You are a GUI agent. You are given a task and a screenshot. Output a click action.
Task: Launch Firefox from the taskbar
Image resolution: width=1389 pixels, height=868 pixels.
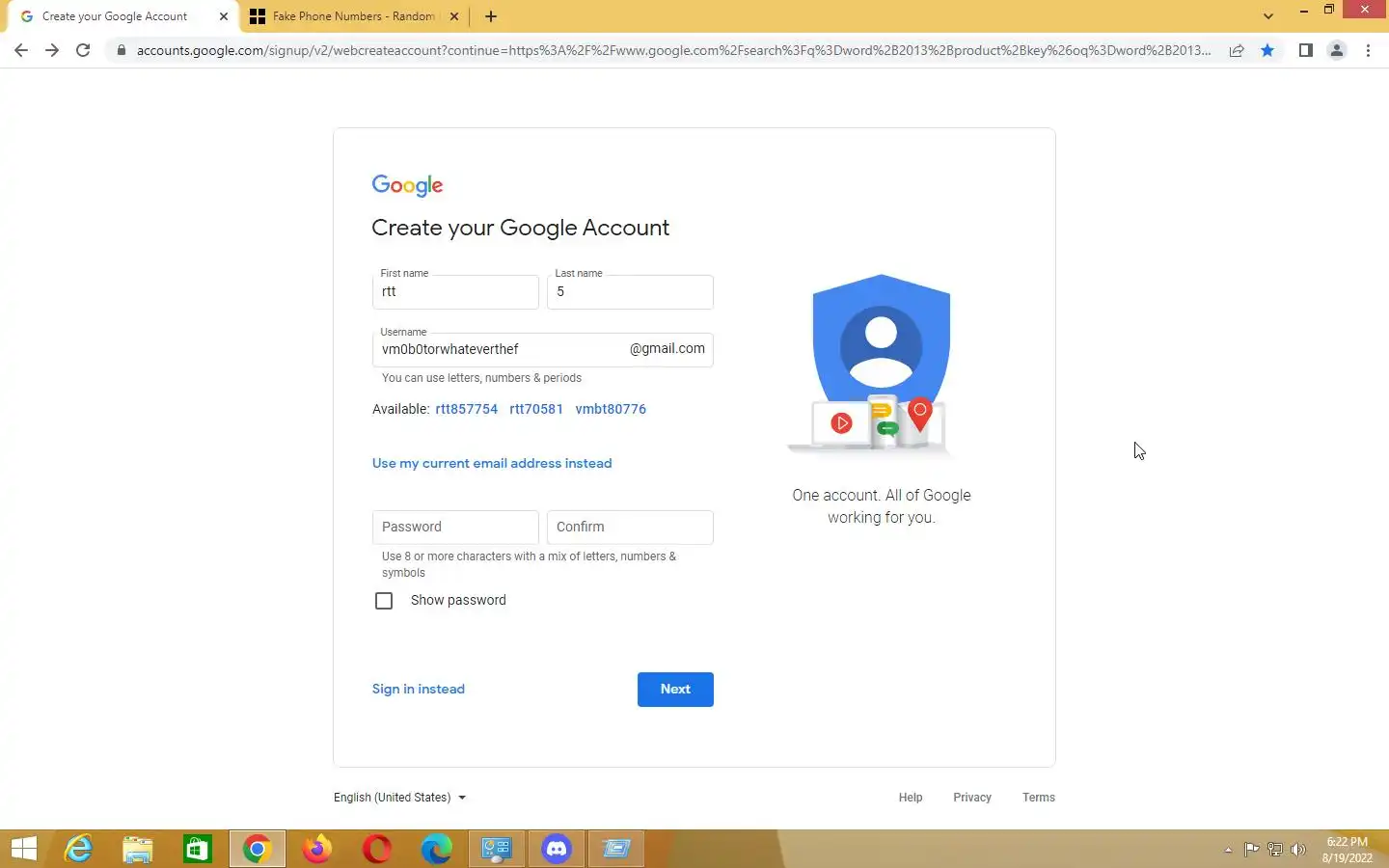(x=317, y=849)
